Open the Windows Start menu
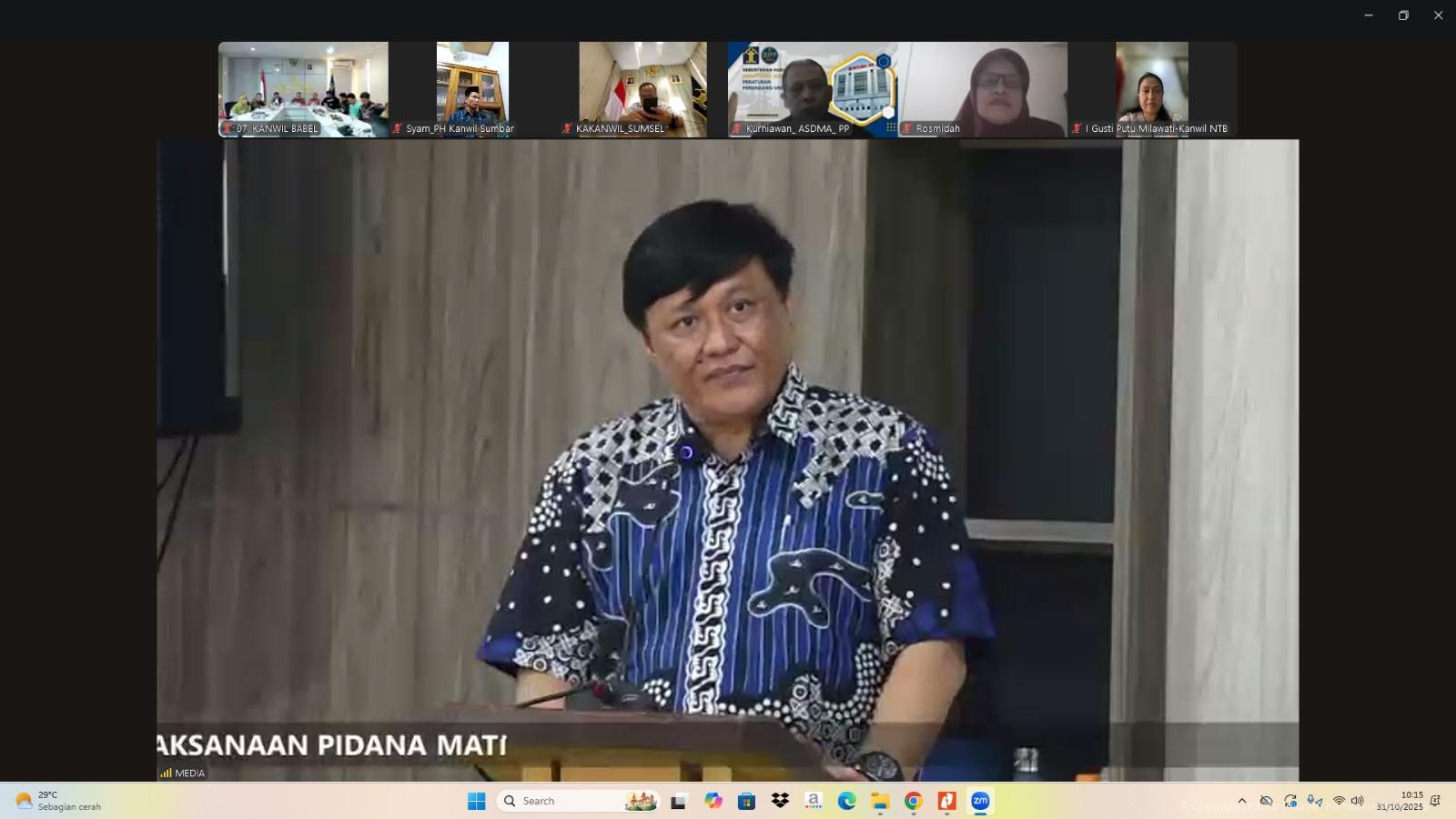The height and width of the screenshot is (819, 1456). pos(476,801)
